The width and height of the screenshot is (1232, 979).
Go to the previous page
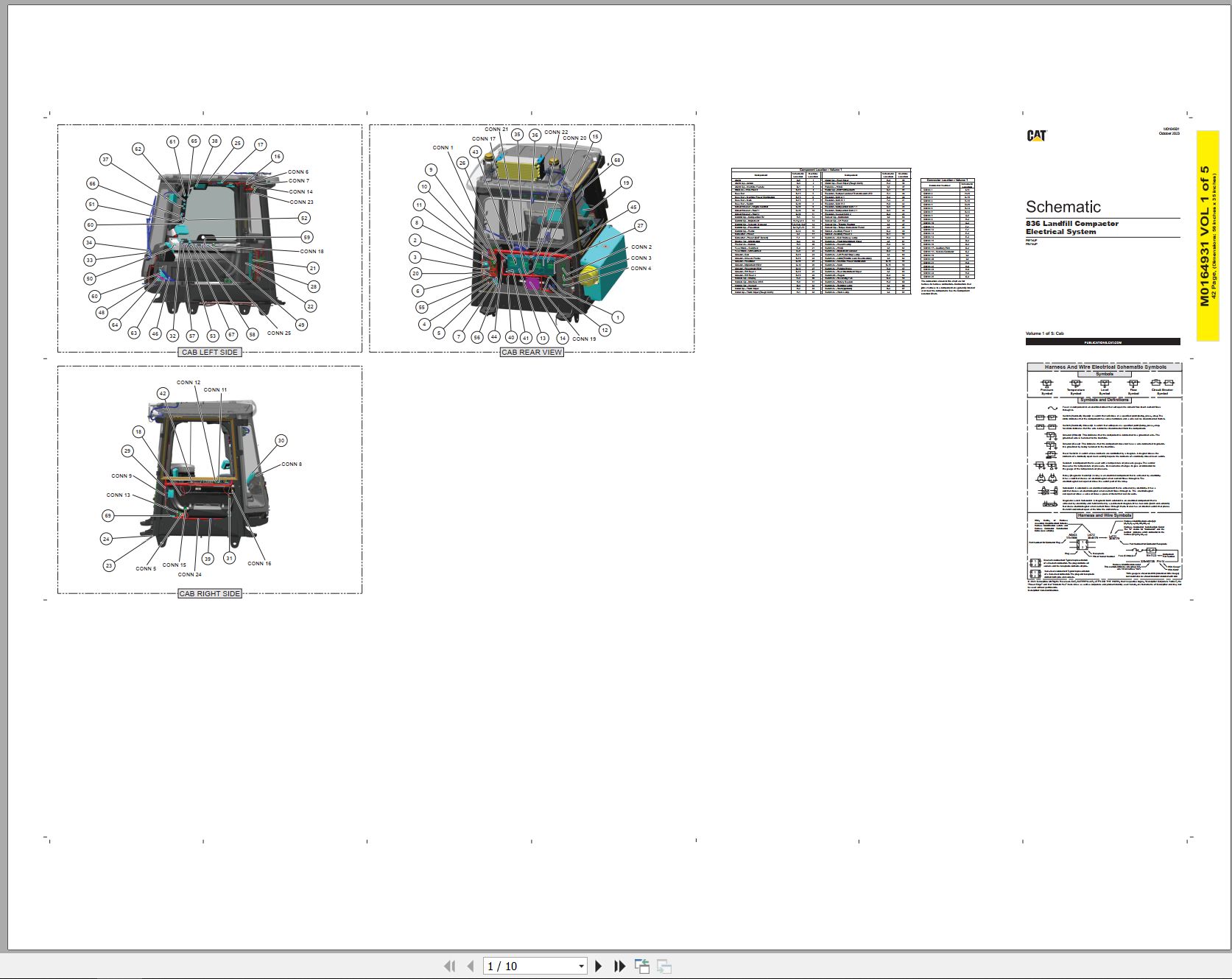click(471, 966)
